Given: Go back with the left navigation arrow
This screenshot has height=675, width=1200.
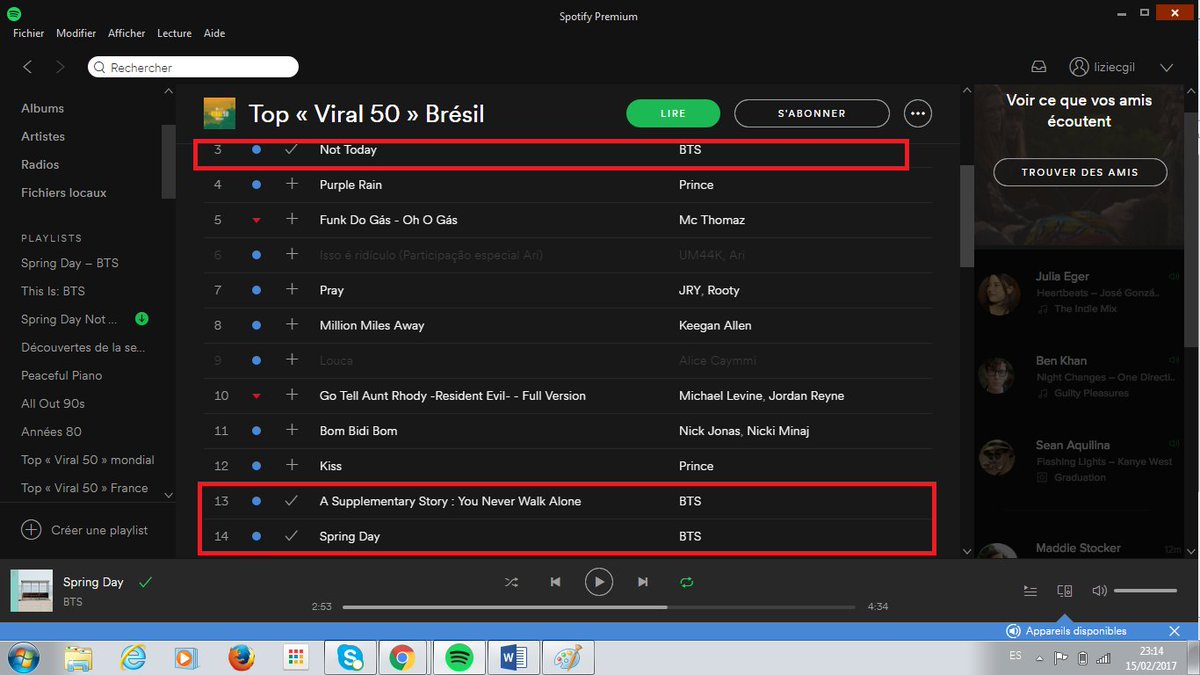Looking at the screenshot, I should (x=27, y=67).
